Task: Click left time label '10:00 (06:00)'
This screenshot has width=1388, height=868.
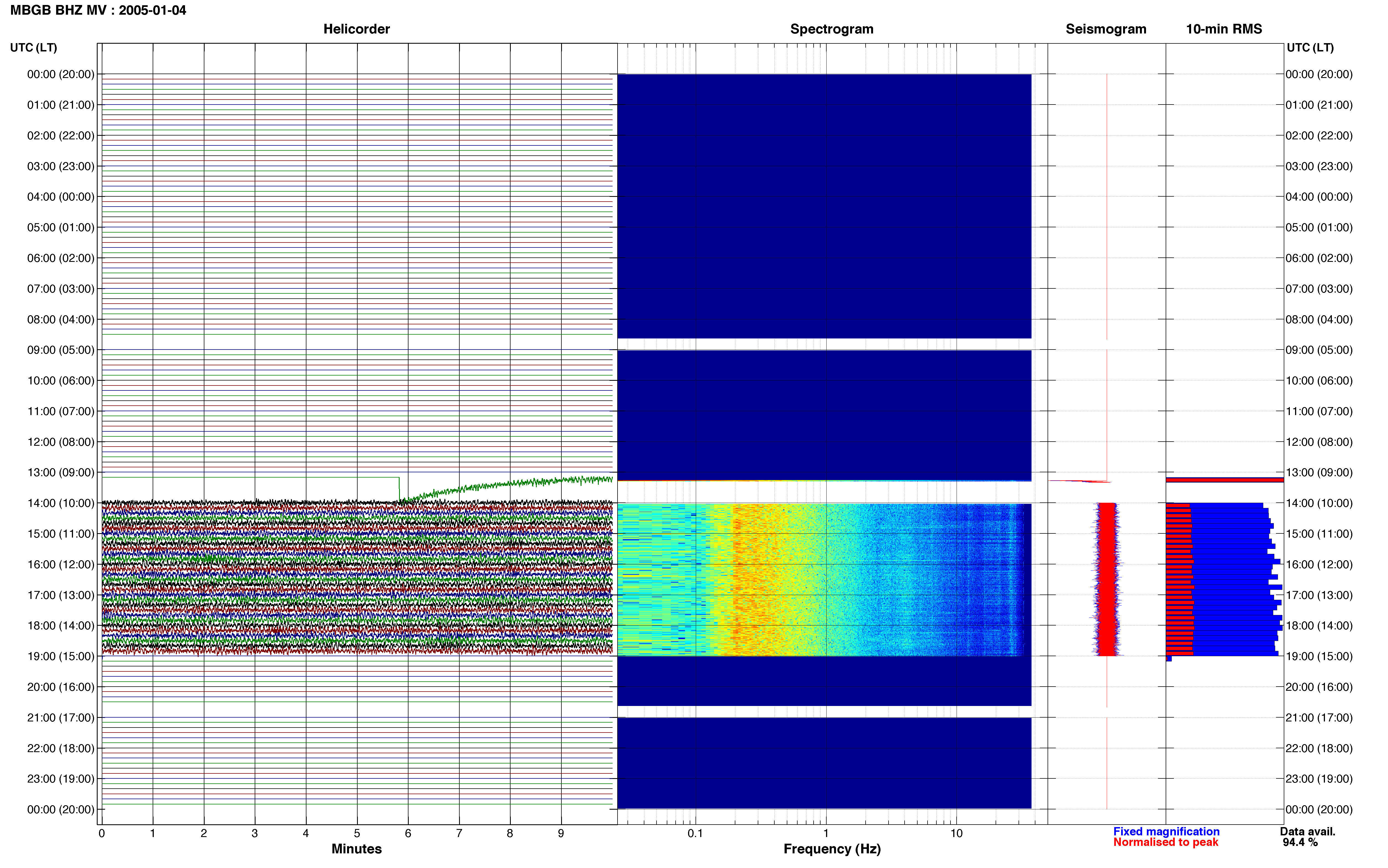Action: (x=61, y=380)
